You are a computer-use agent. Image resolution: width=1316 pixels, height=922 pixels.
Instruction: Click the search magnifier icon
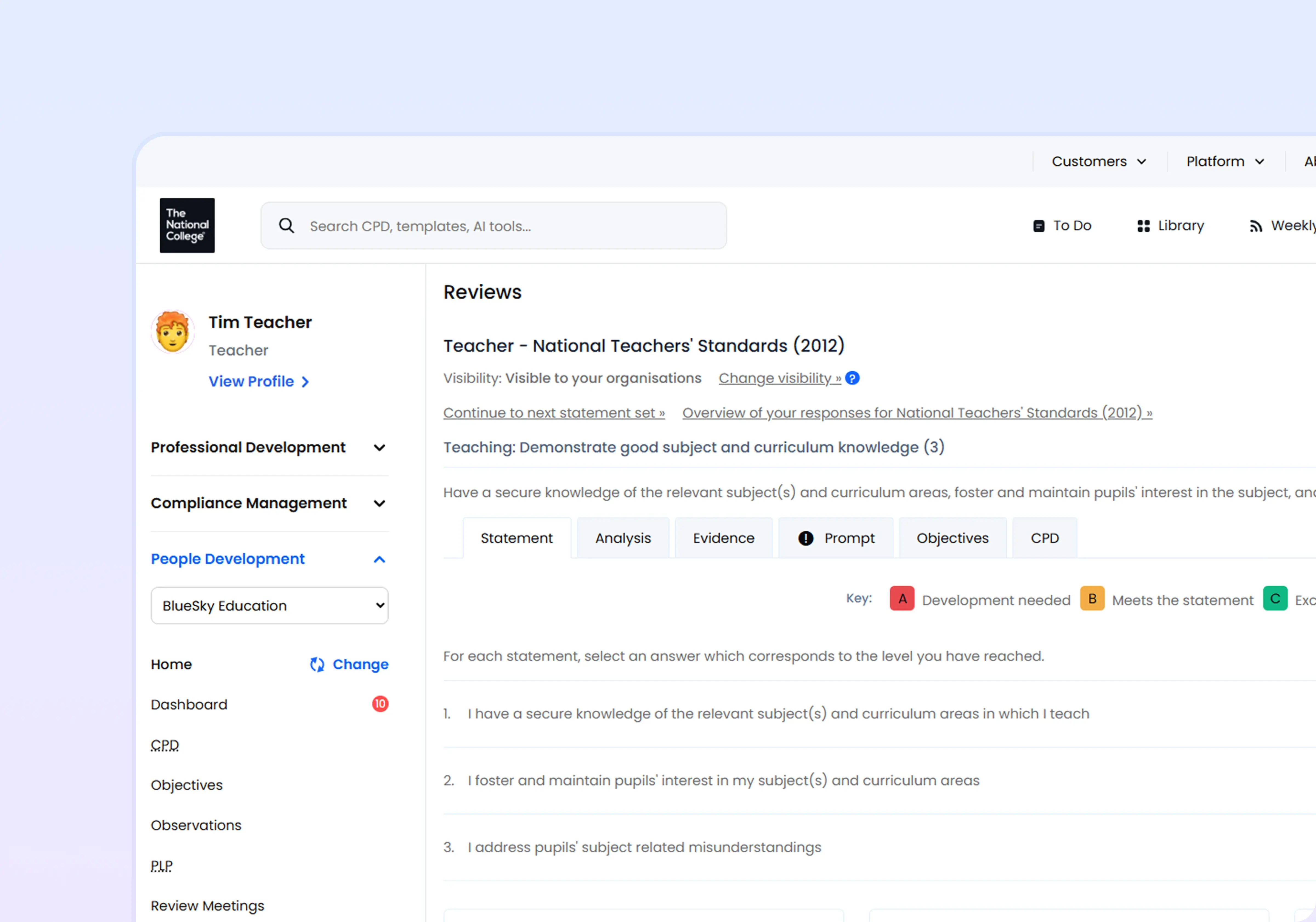tap(287, 226)
